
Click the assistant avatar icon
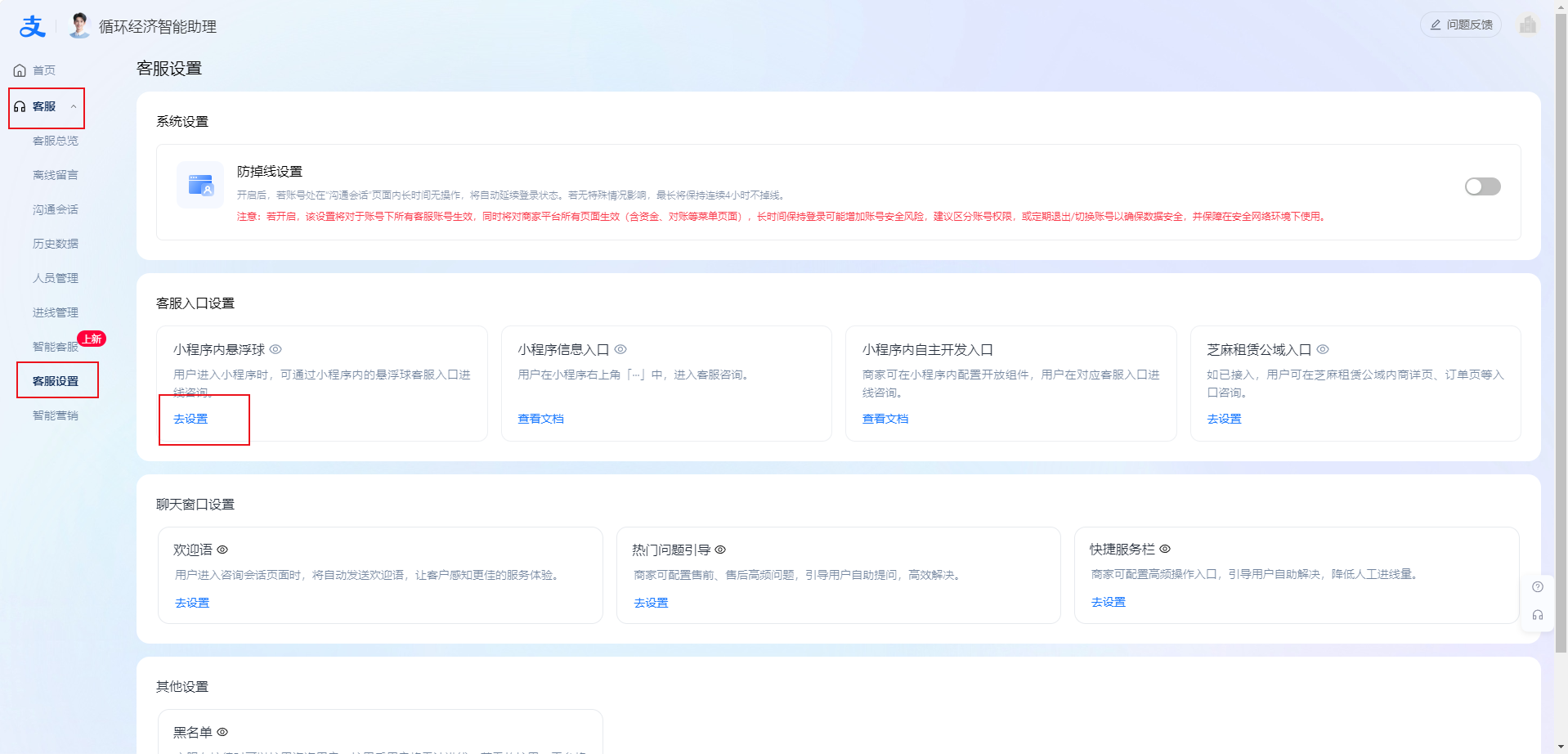click(x=79, y=25)
